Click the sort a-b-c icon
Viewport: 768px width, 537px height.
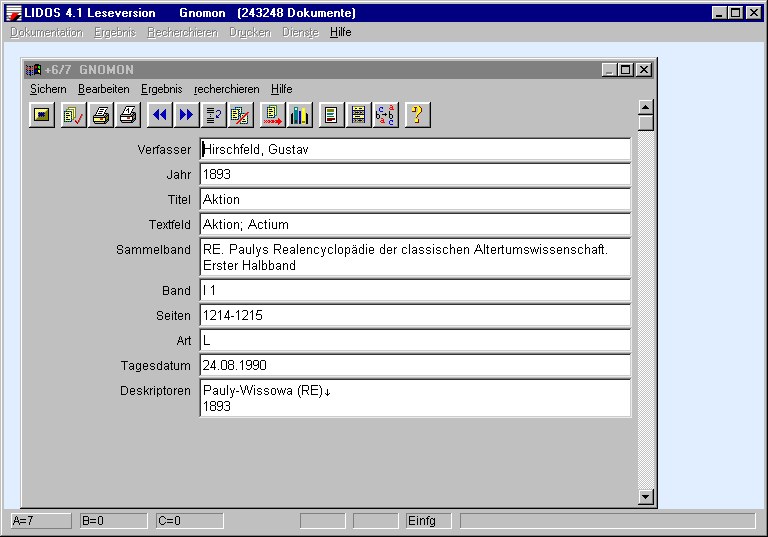tap(385, 115)
